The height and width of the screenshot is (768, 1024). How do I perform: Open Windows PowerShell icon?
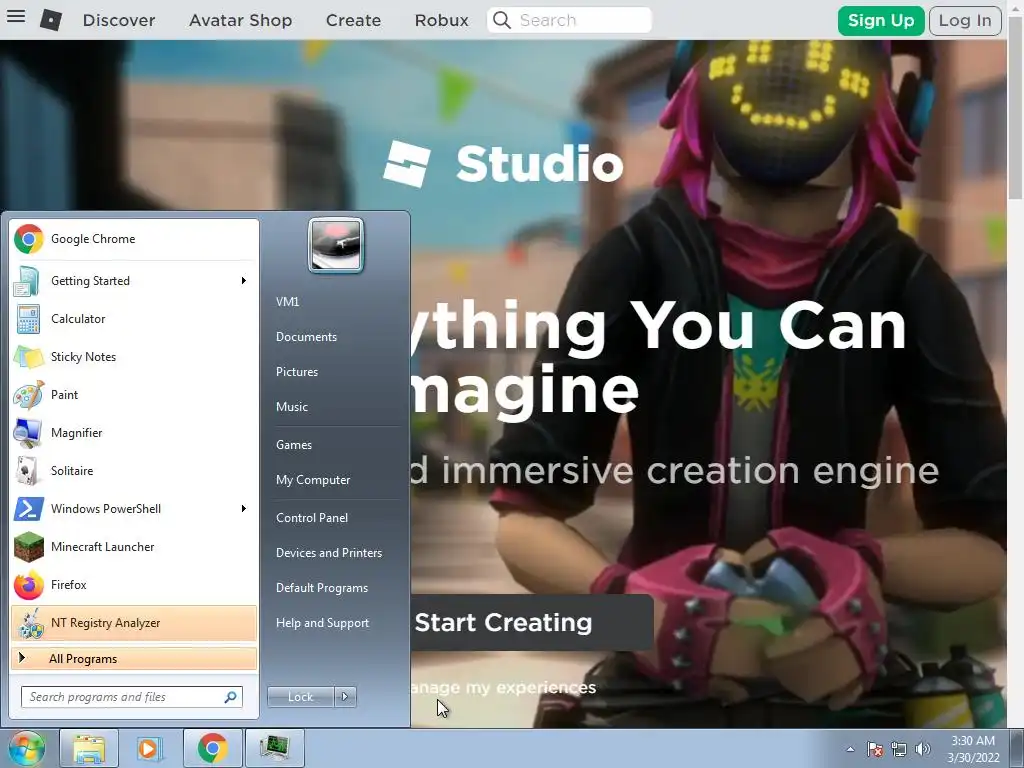pyautogui.click(x=28, y=509)
